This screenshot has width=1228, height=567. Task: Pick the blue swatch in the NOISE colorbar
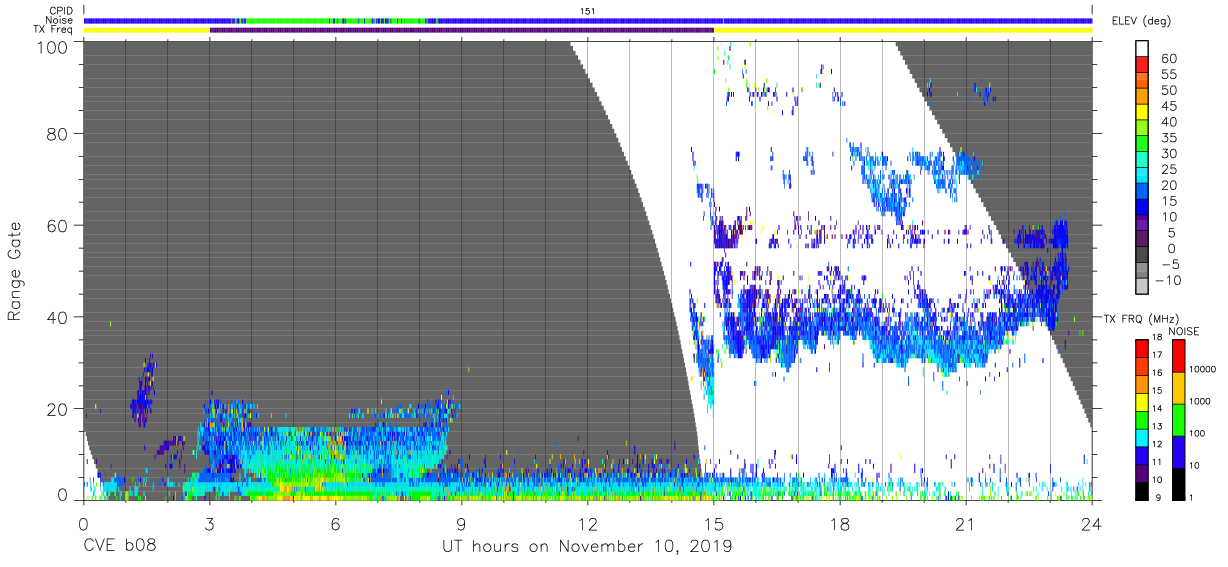[1177, 452]
